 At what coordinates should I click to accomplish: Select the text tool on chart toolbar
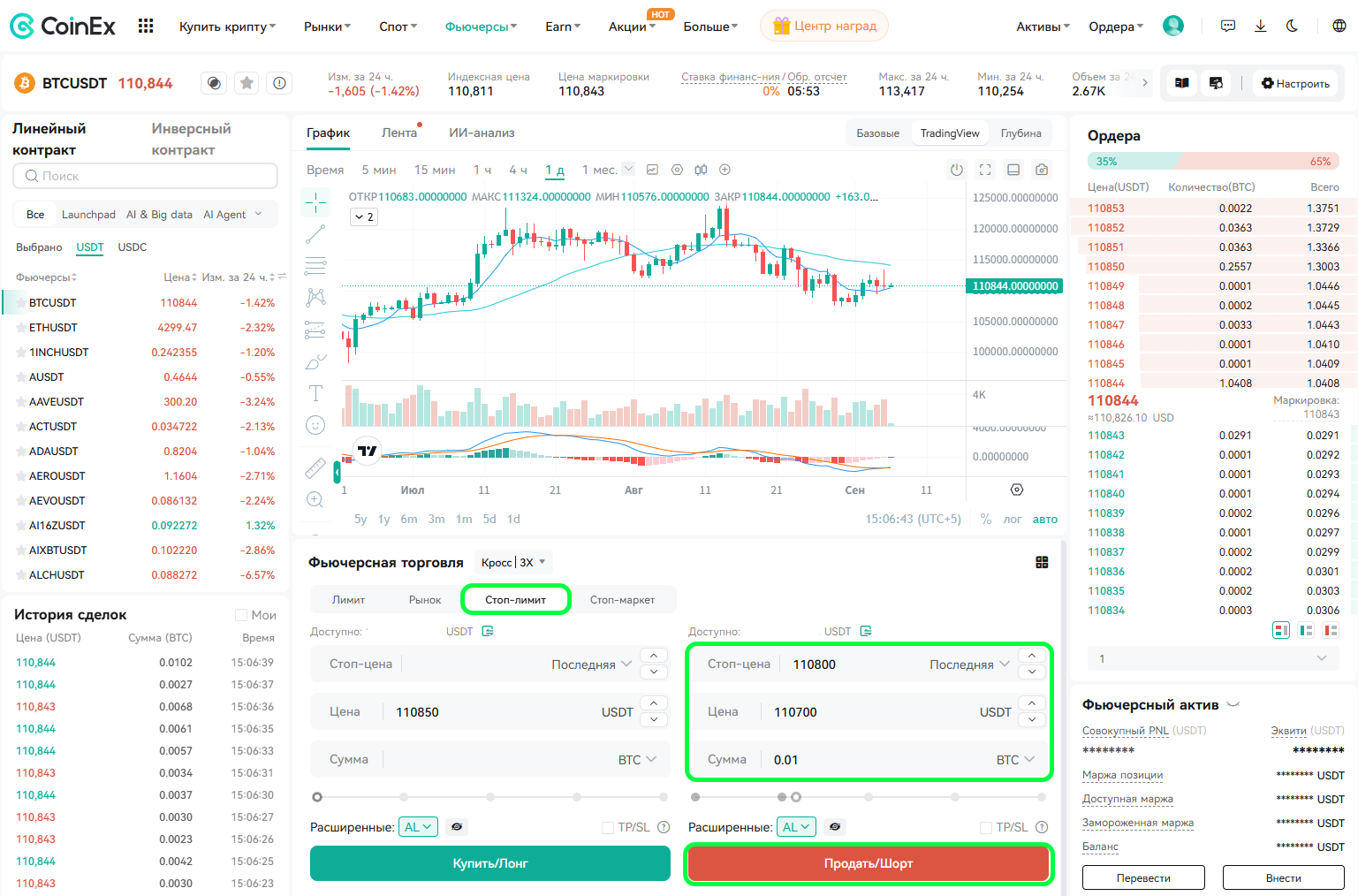(315, 393)
